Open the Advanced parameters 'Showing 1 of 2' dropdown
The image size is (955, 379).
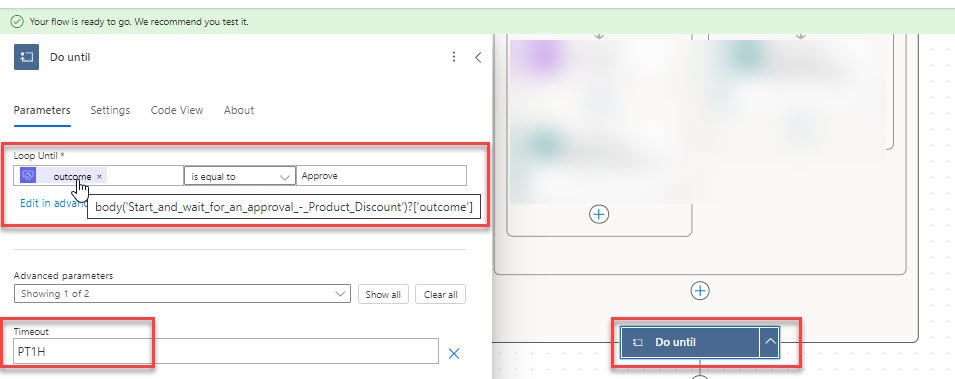coord(182,294)
